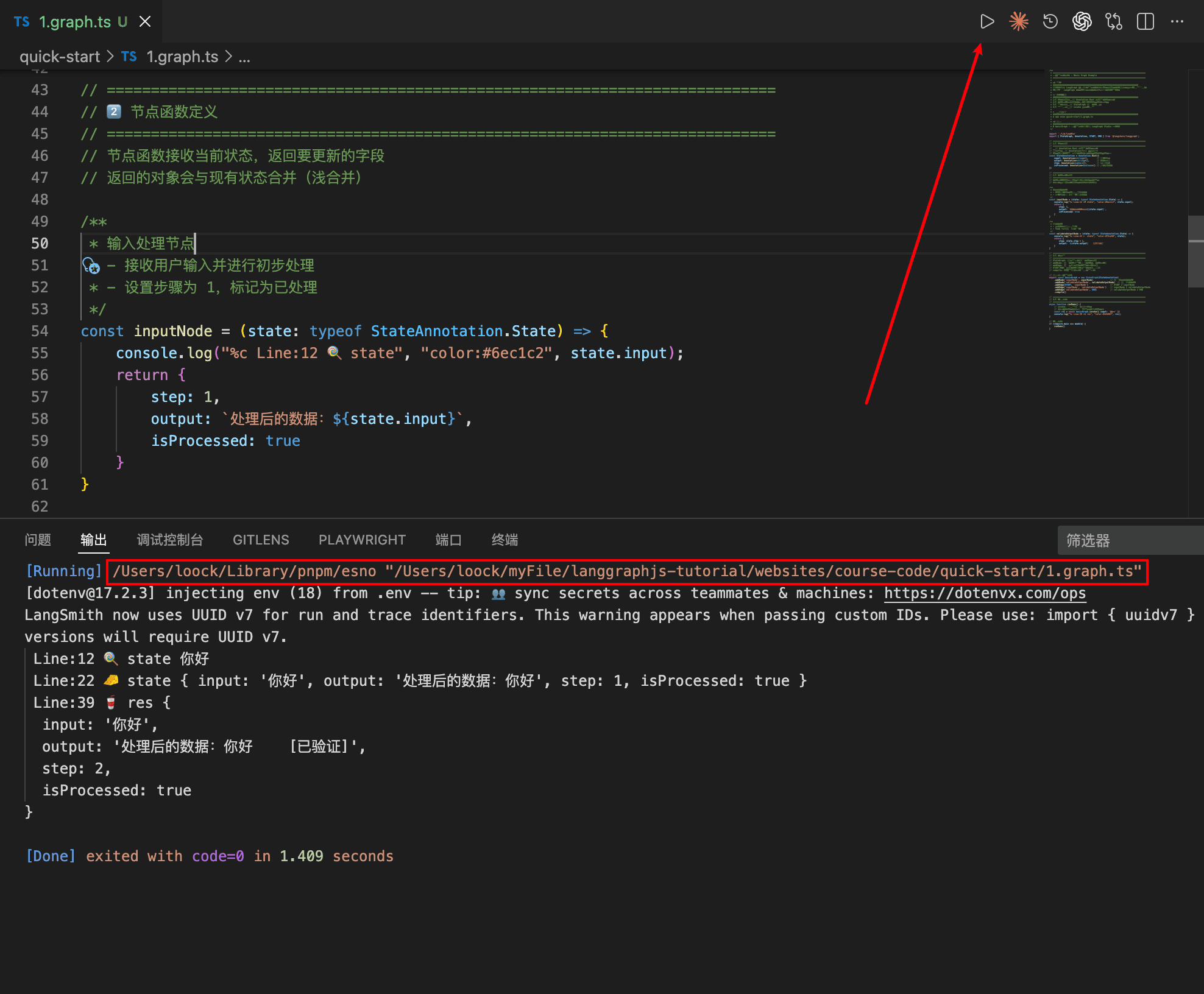Image resolution: width=1204 pixels, height=994 pixels.
Task: Open the quick-start breadcrumb dropdown
Action: tap(60, 56)
